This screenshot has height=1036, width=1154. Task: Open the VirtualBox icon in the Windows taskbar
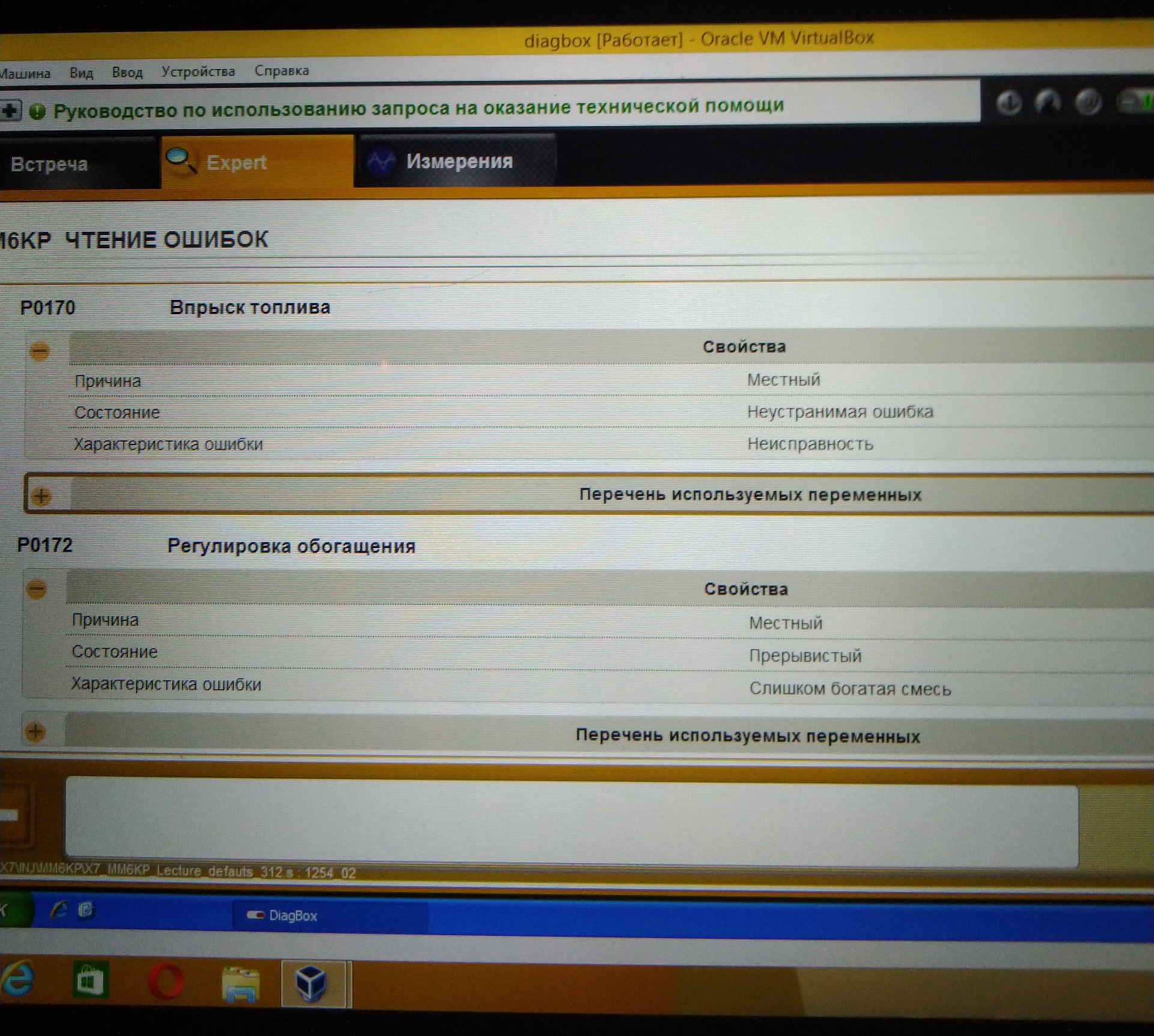(311, 984)
